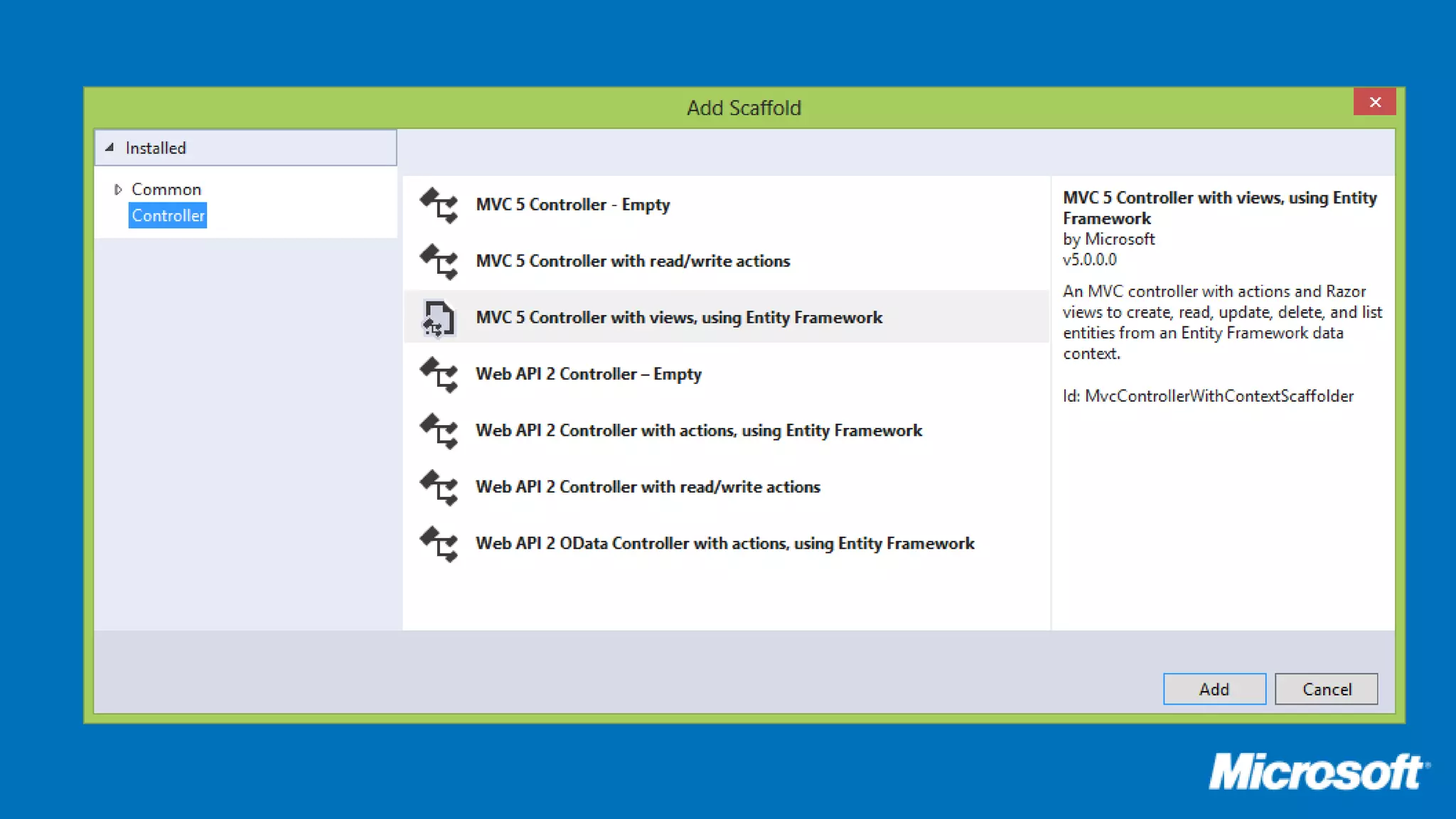The image size is (1456, 819).
Task: Select Web API 2 OData Controller entry text
Action: tap(724, 543)
